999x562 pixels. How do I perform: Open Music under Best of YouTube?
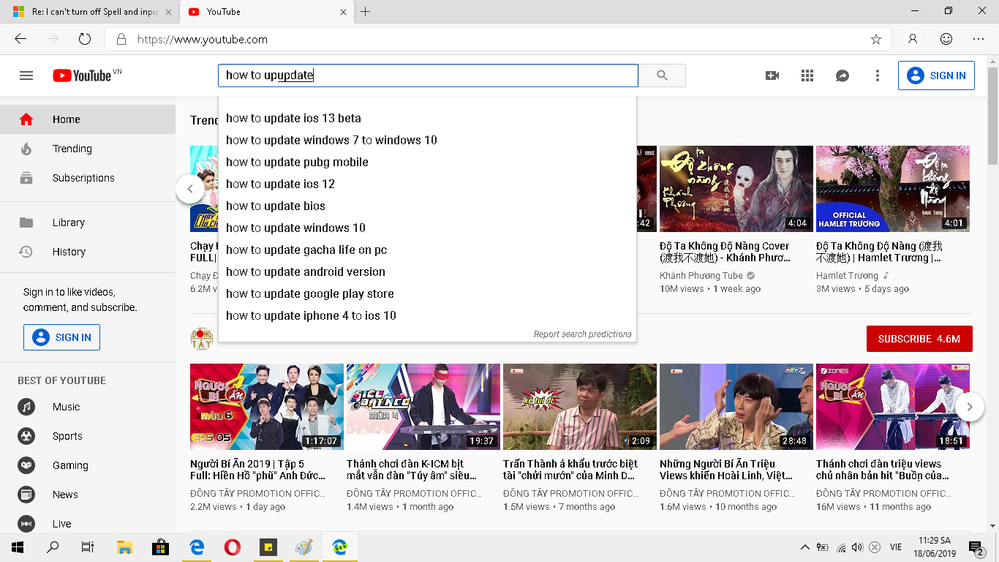88,407
